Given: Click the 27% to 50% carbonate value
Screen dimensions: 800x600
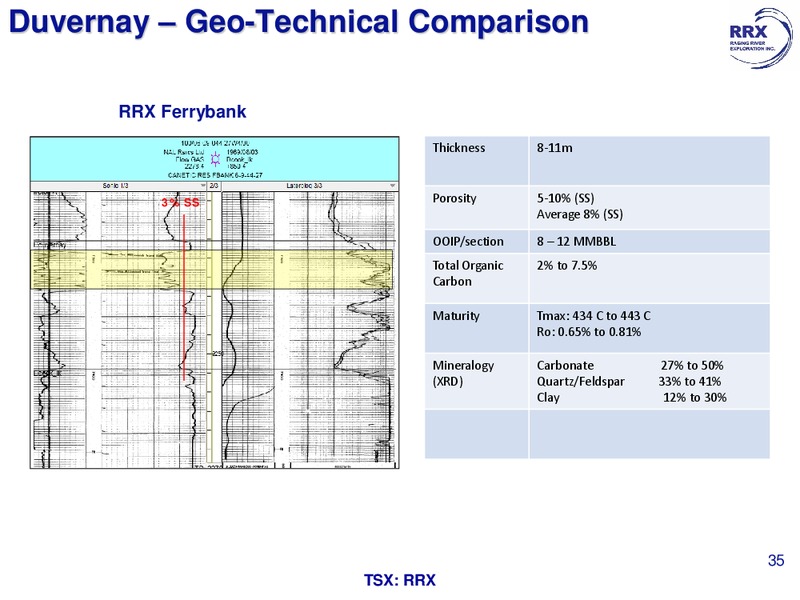Looking at the screenshot, I should pyautogui.click(x=692, y=365).
